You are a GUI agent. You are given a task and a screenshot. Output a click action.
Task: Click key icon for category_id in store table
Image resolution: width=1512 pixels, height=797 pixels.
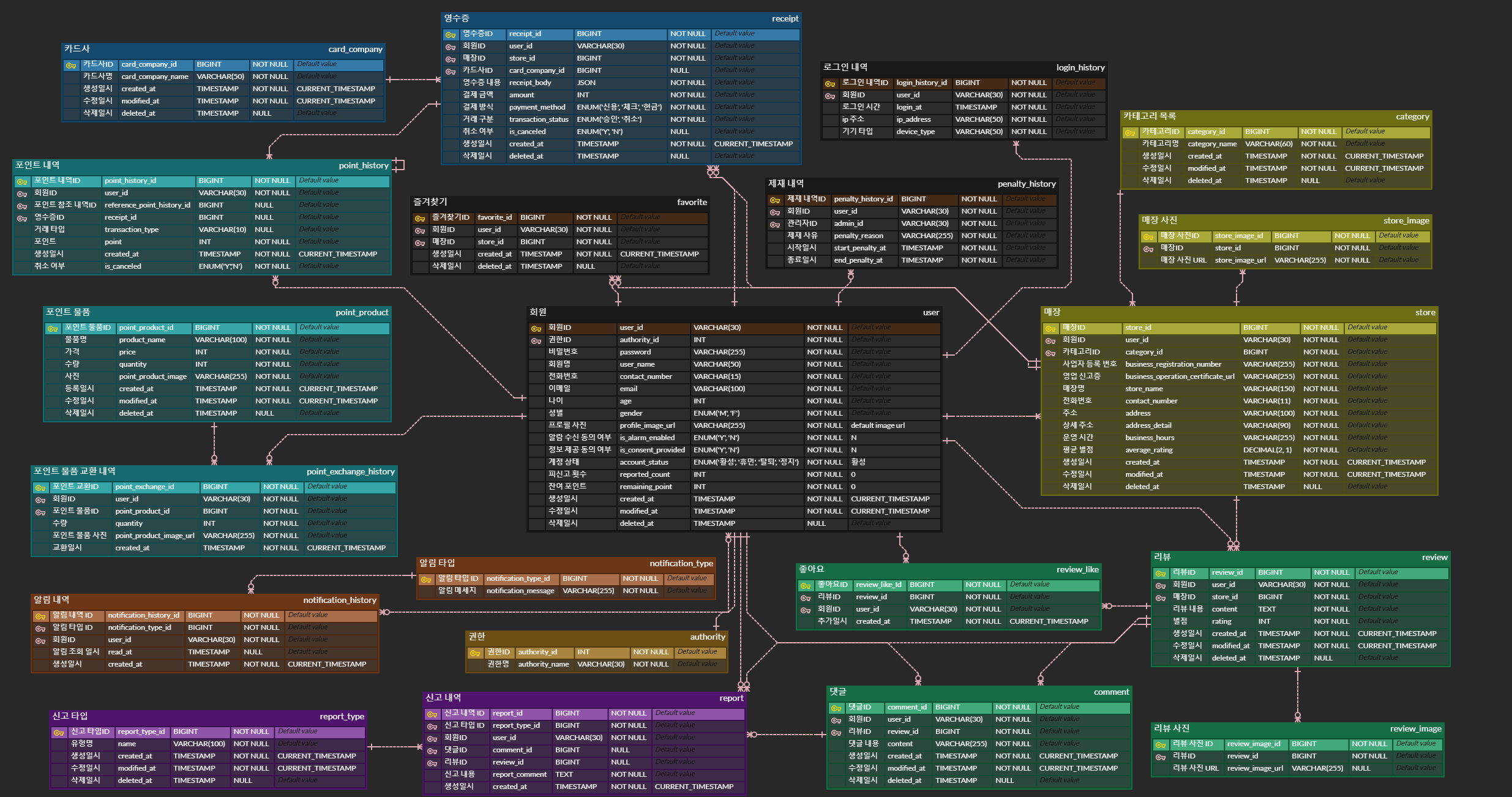[1050, 353]
